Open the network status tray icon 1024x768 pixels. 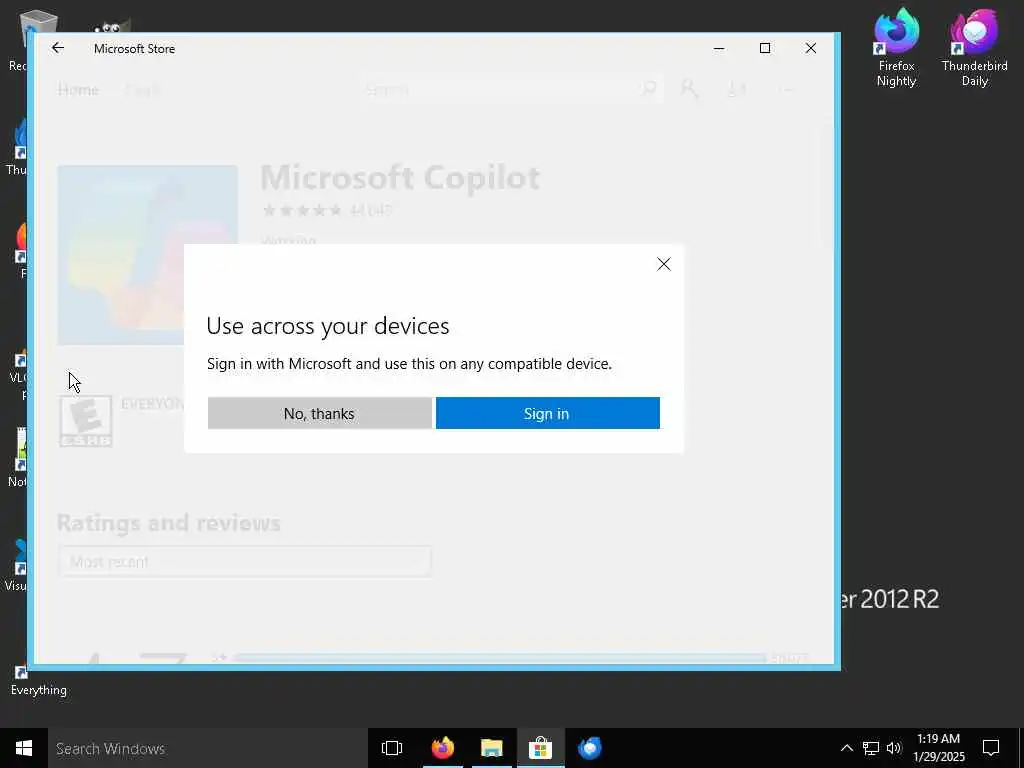coord(871,748)
